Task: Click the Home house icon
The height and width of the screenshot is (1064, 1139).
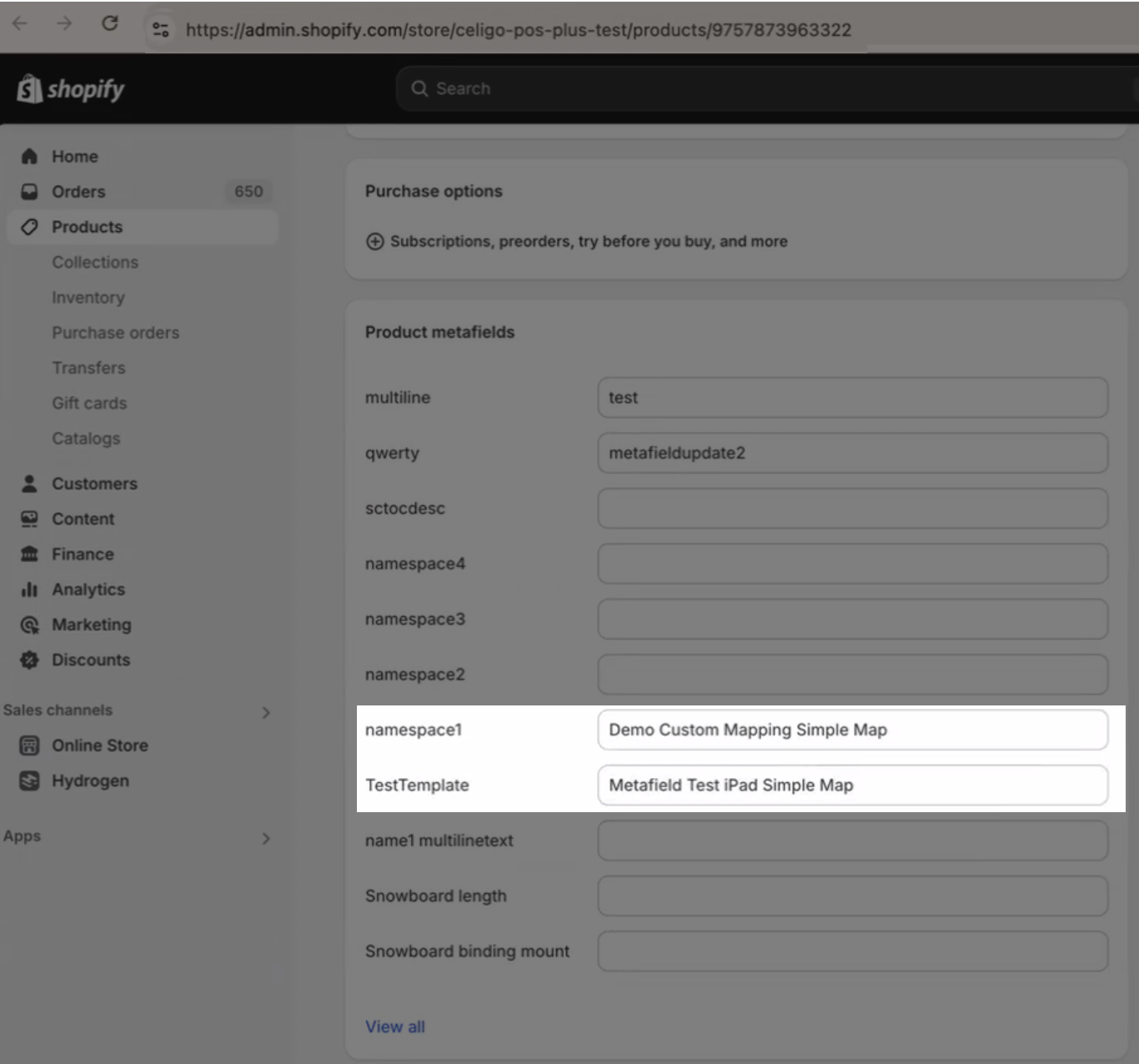Action: coord(29,156)
